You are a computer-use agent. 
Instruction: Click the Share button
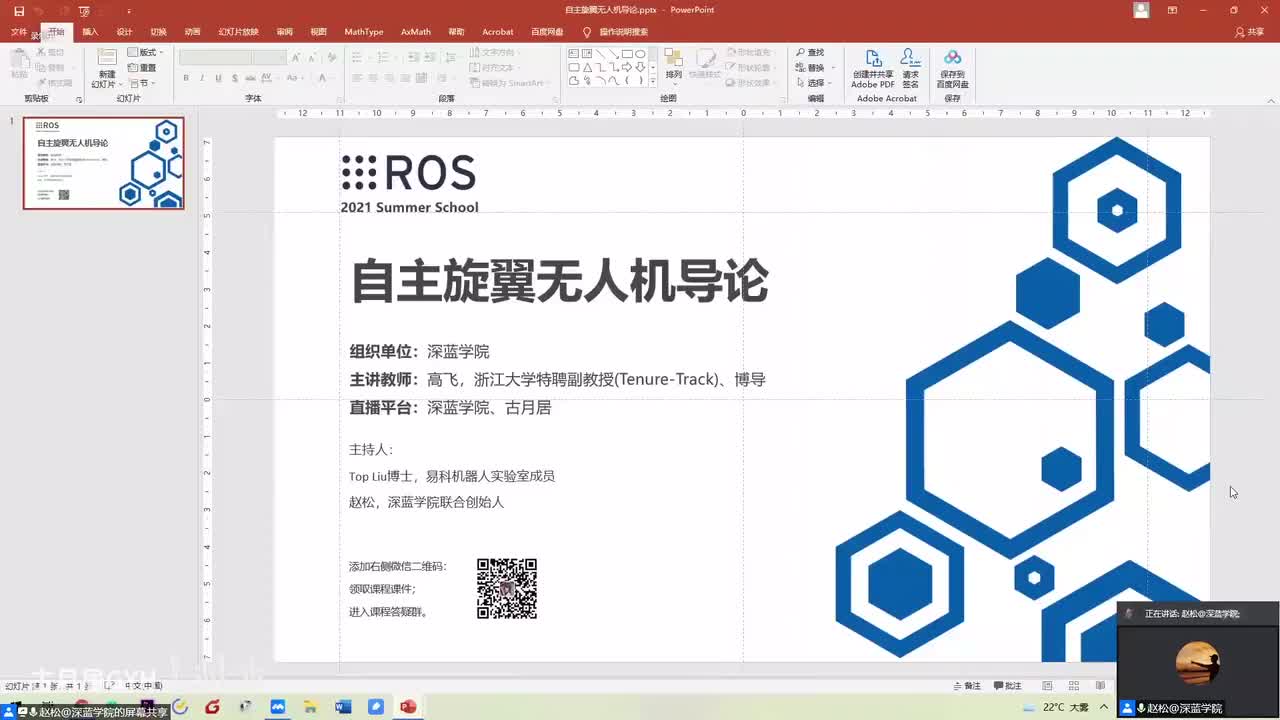[x=1250, y=32]
